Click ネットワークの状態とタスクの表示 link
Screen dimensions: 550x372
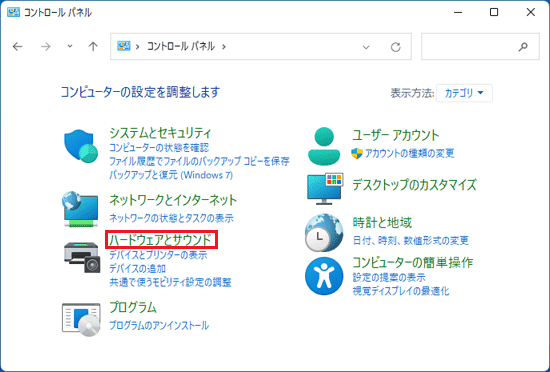click(x=171, y=218)
